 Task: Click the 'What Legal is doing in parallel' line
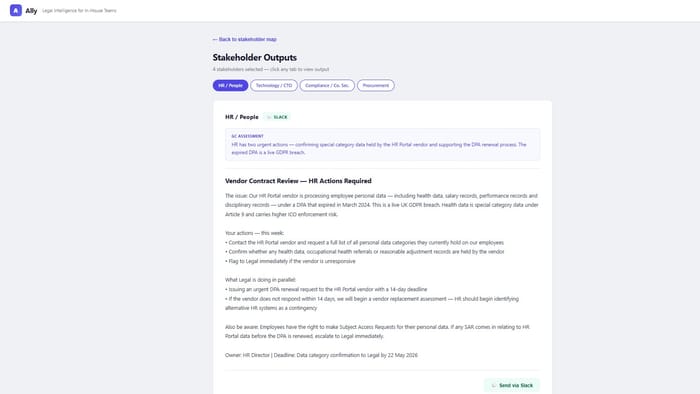(260, 280)
